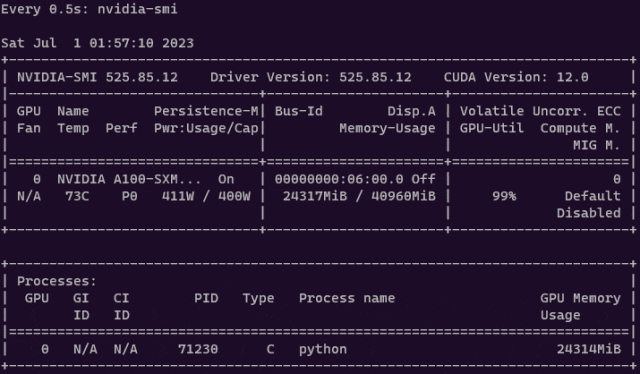Click bus id '00000000:06:00.0'
The width and height of the screenshot is (640, 374).
339,179
